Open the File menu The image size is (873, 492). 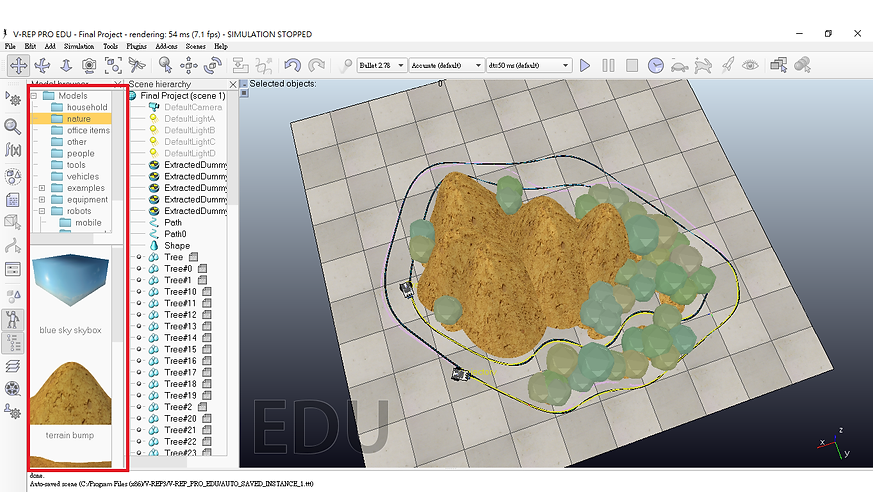pos(10,46)
